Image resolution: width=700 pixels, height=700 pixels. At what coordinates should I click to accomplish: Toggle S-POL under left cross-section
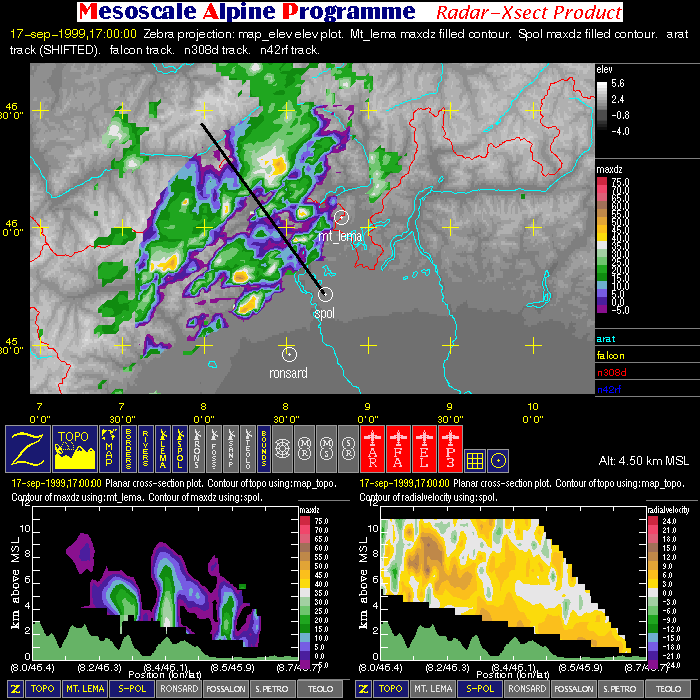(132, 689)
